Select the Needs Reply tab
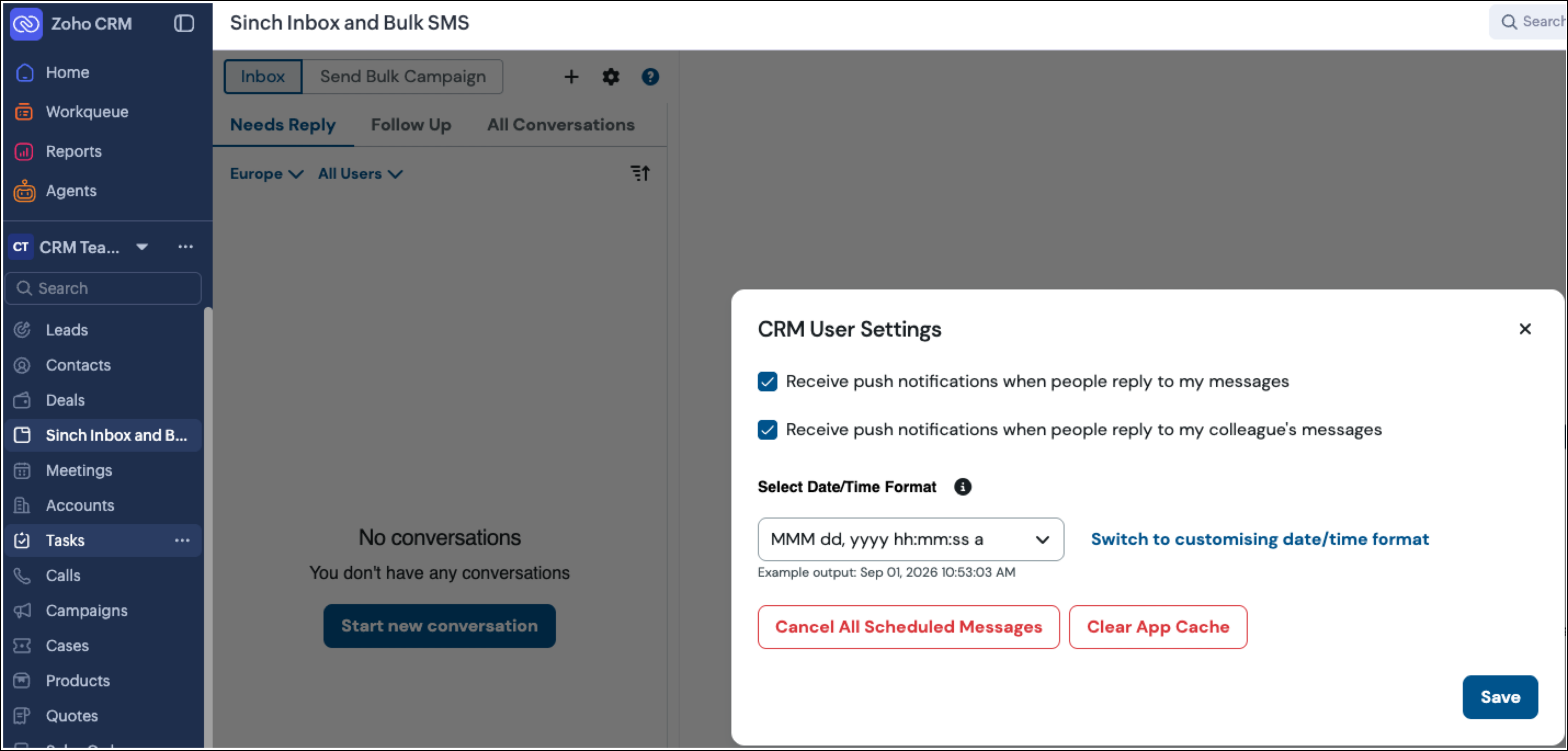 pos(283,125)
